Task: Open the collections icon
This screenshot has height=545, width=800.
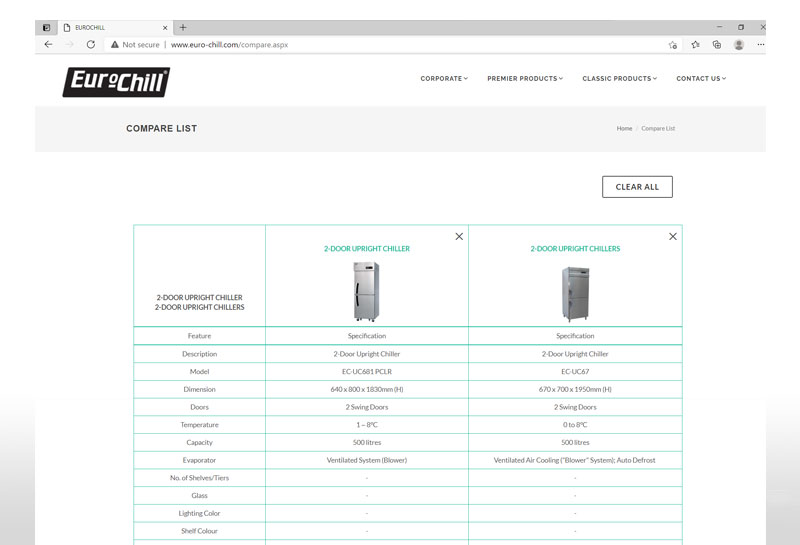Action: 717,44
